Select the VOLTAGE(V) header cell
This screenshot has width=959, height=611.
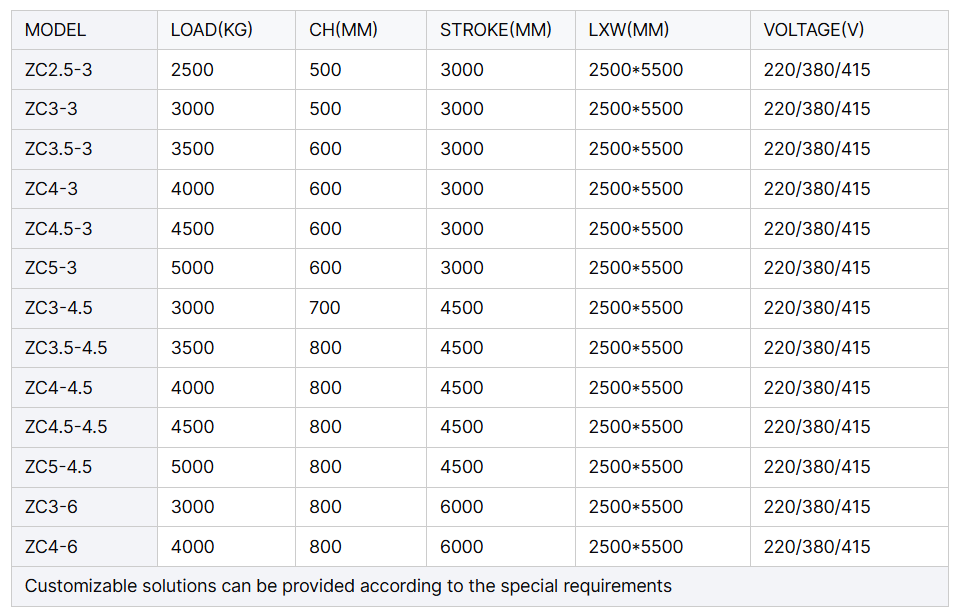[813, 30]
